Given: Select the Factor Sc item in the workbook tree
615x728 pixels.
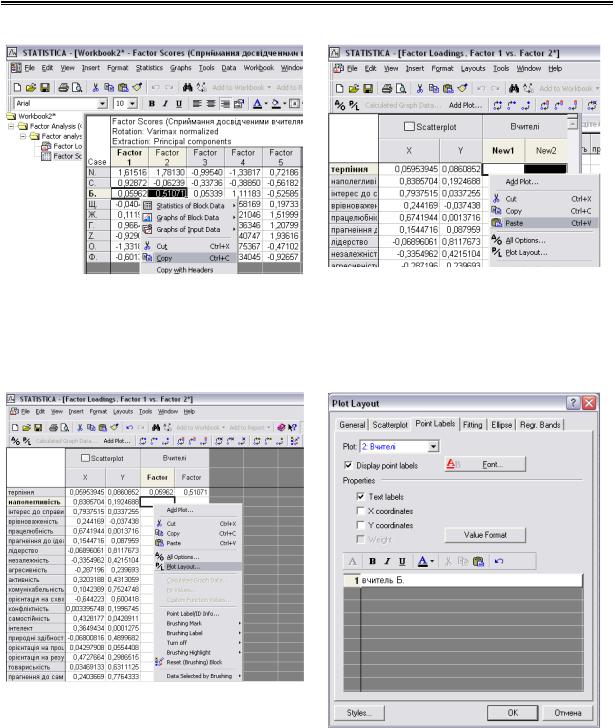Looking at the screenshot, I should click(62, 156).
